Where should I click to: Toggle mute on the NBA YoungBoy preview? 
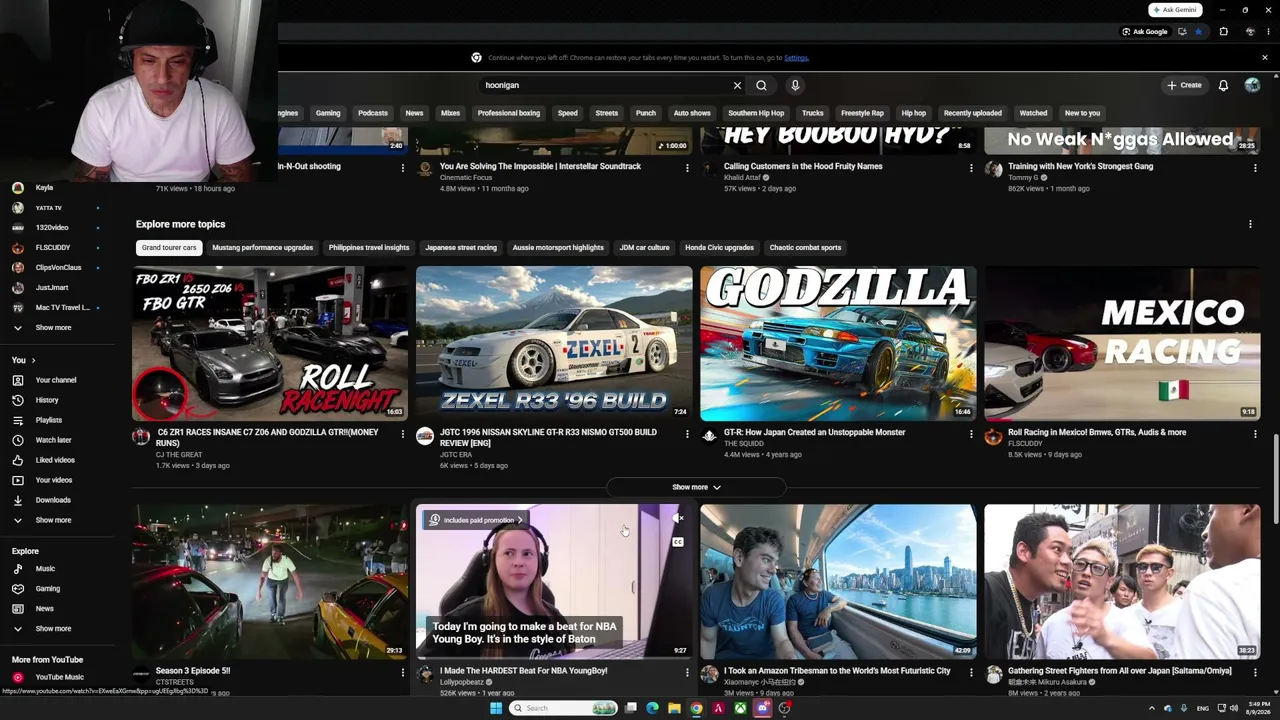[678, 519]
